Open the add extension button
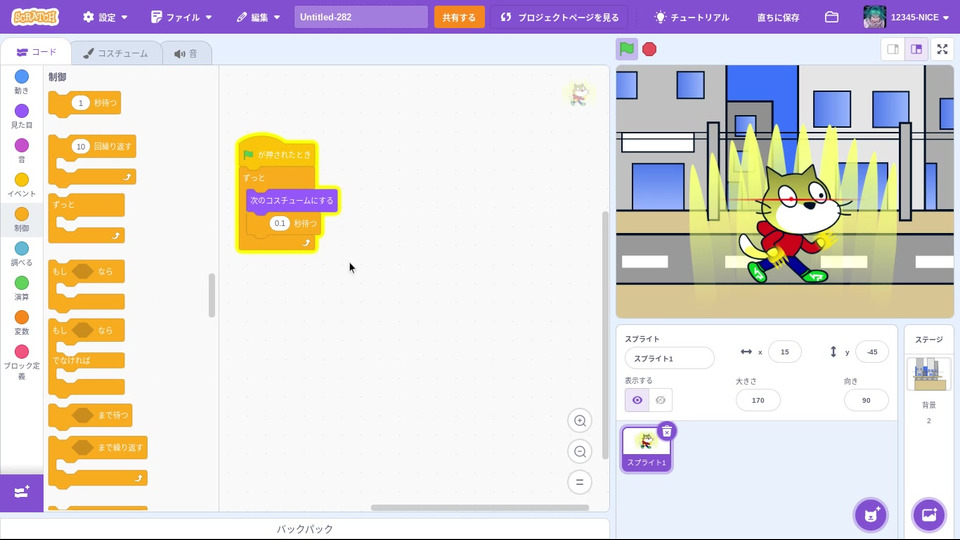Viewport: 960px width, 540px height. pyautogui.click(x=21, y=492)
